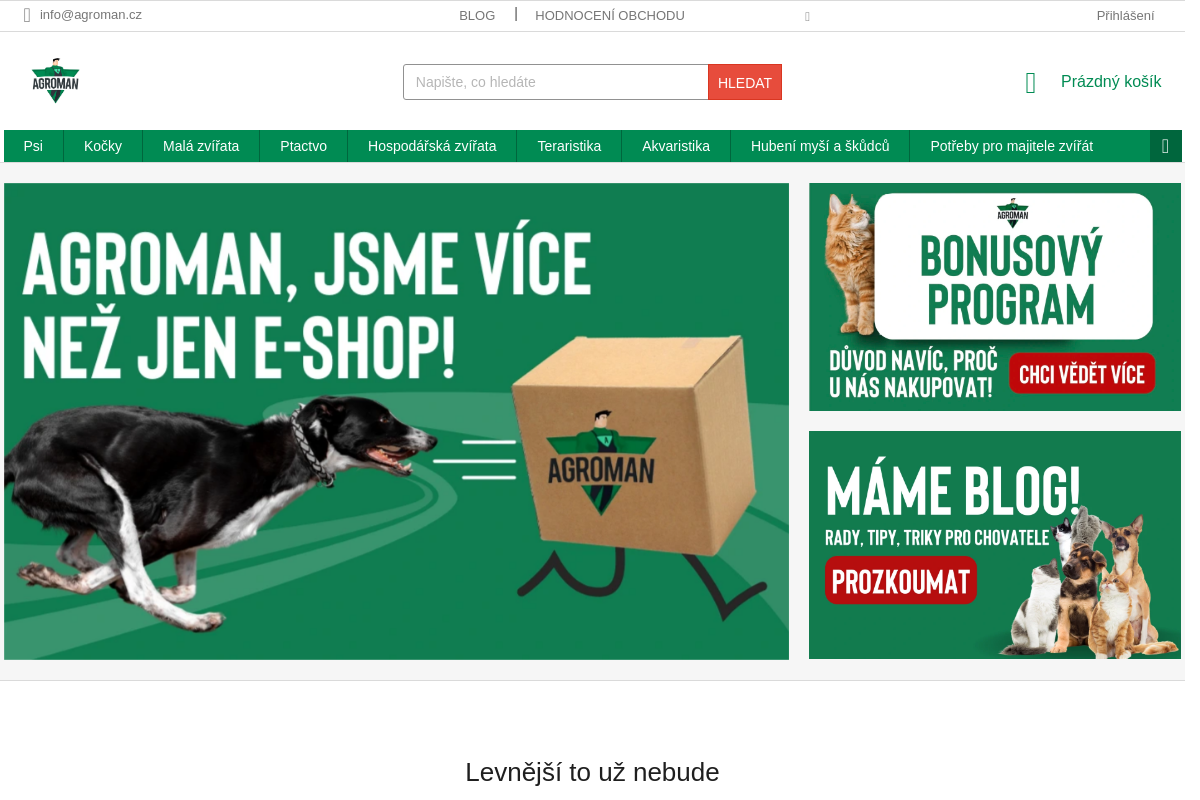Open the more categories icon in navigation
Screen dimensions: 1200x800
[1166, 146]
